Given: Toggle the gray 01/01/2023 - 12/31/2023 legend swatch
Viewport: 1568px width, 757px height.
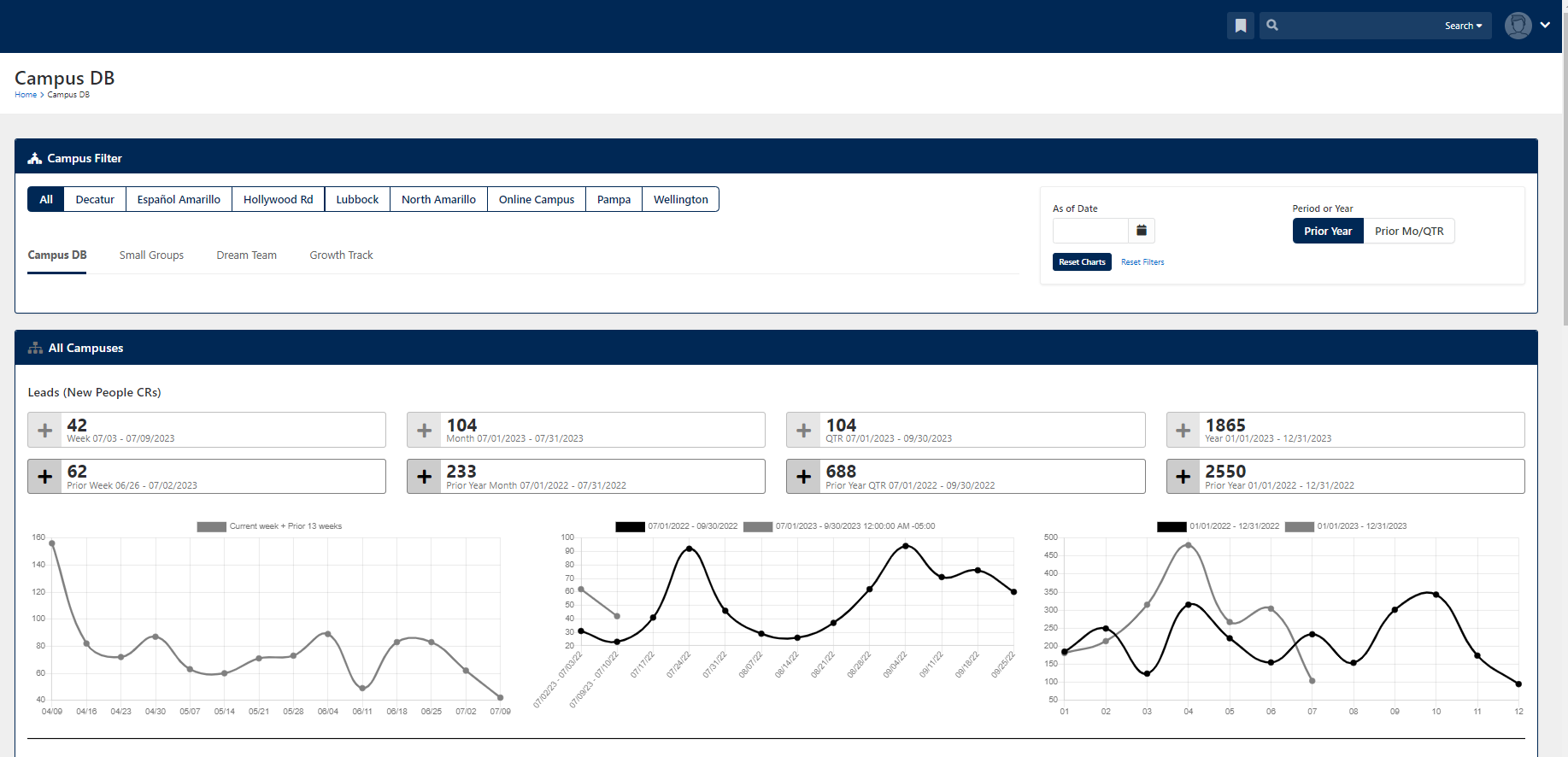Looking at the screenshot, I should click(x=1299, y=526).
